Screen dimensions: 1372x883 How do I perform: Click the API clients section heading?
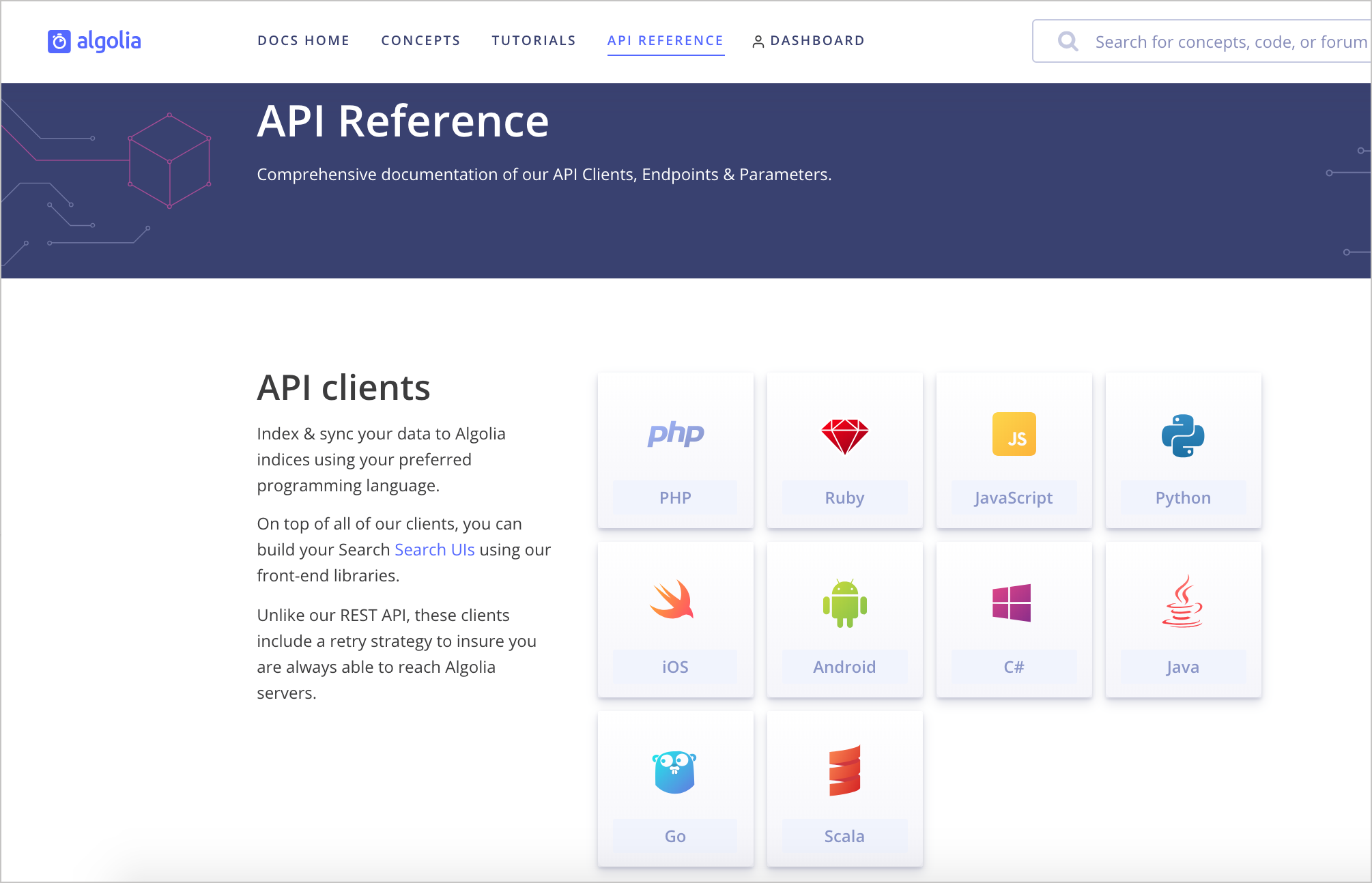point(343,388)
